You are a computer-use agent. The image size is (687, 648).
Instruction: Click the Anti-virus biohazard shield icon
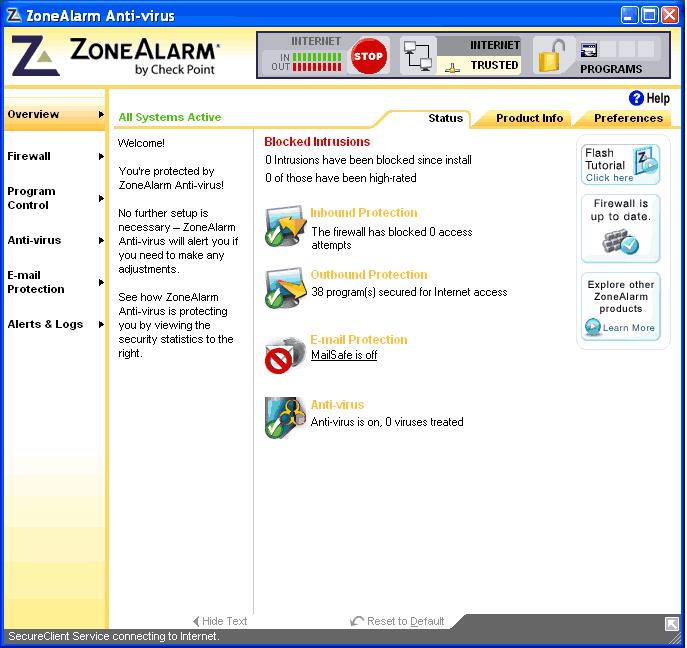click(x=285, y=418)
